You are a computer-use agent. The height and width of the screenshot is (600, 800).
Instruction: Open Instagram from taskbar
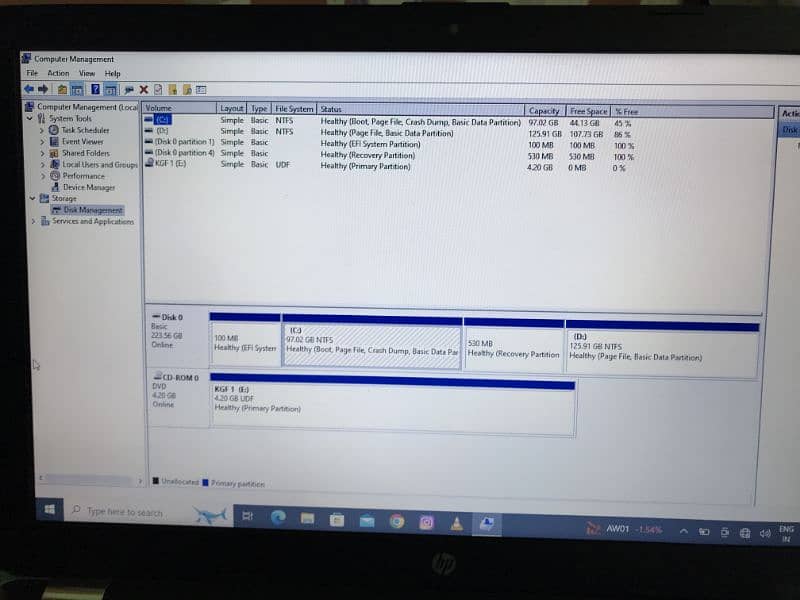coord(427,522)
